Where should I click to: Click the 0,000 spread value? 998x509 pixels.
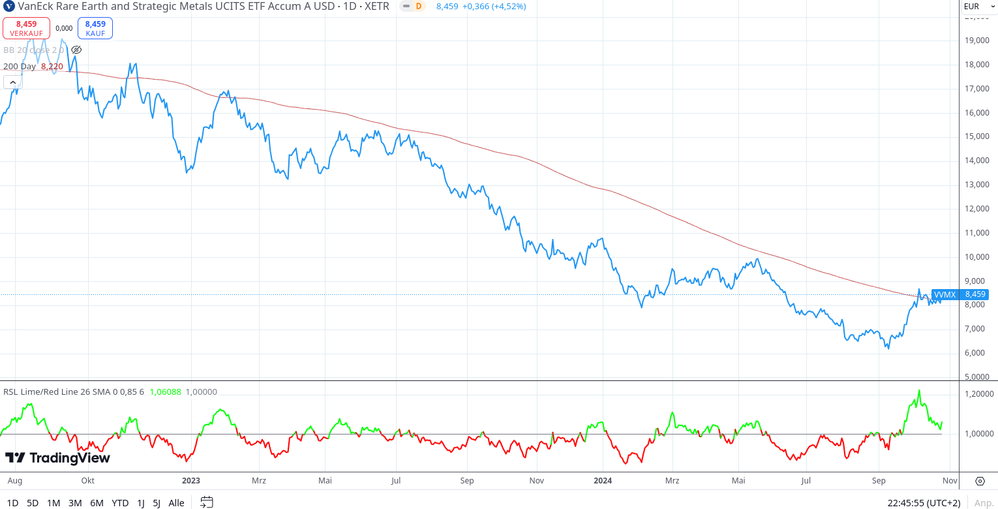tap(64, 28)
